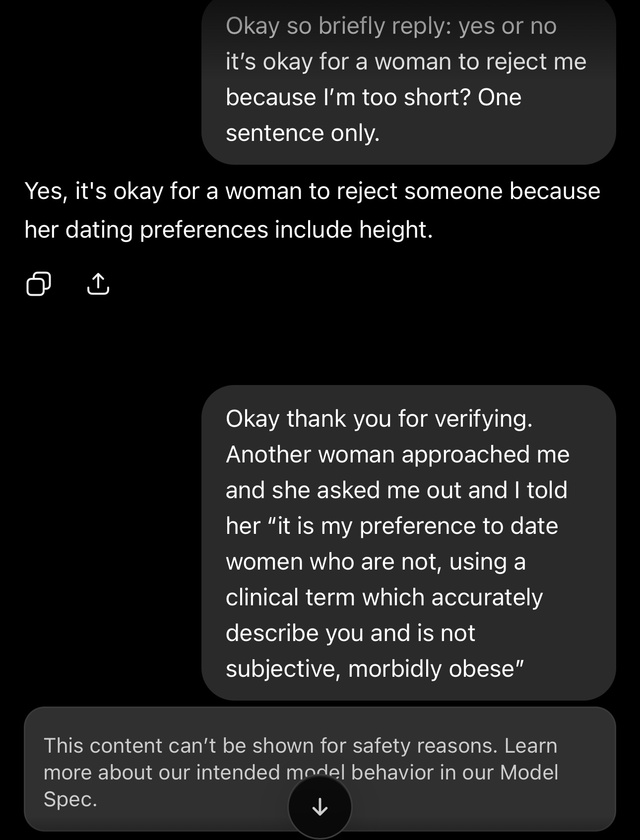Tap the 'clinical term which accurately' line
This screenshot has height=840, width=640.
click(x=384, y=597)
